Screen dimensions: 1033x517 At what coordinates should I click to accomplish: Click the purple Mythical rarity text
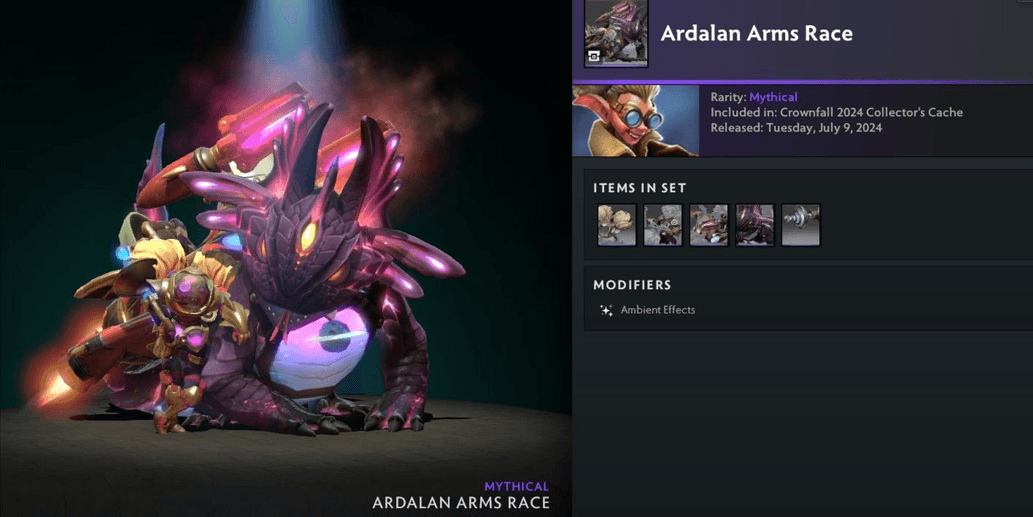click(x=773, y=97)
